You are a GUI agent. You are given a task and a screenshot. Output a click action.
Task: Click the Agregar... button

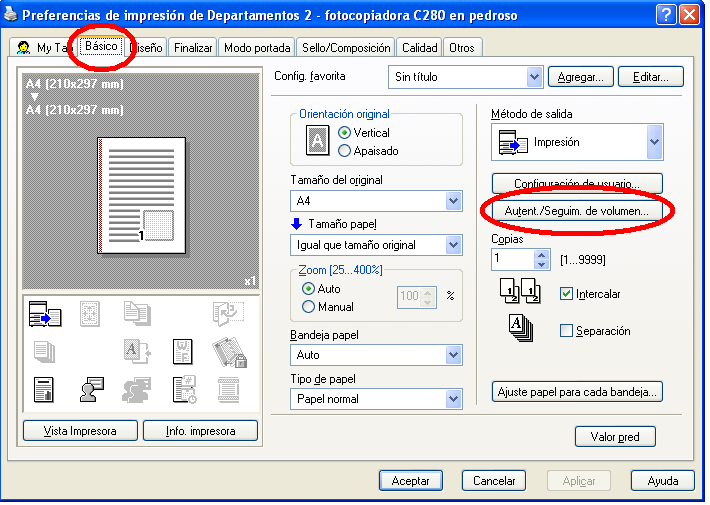tap(580, 77)
